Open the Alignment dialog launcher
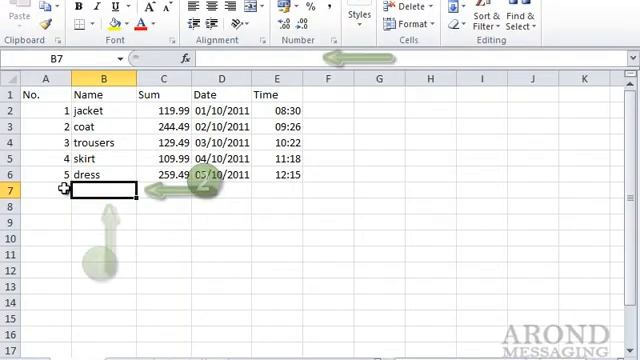This screenshot has height=360, width=640. click(x=262, y=40)
